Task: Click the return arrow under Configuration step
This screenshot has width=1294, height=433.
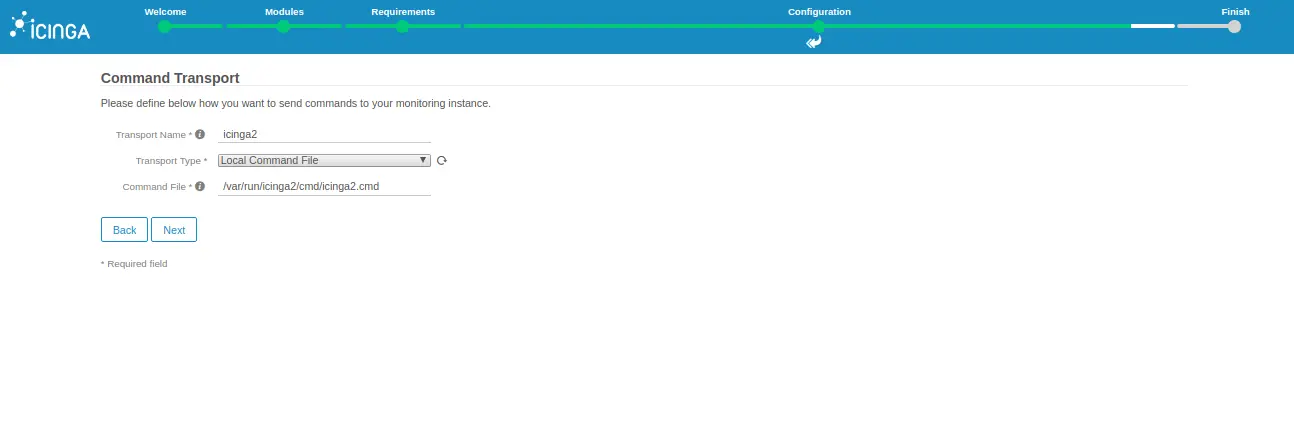Action: coord(815,42)
